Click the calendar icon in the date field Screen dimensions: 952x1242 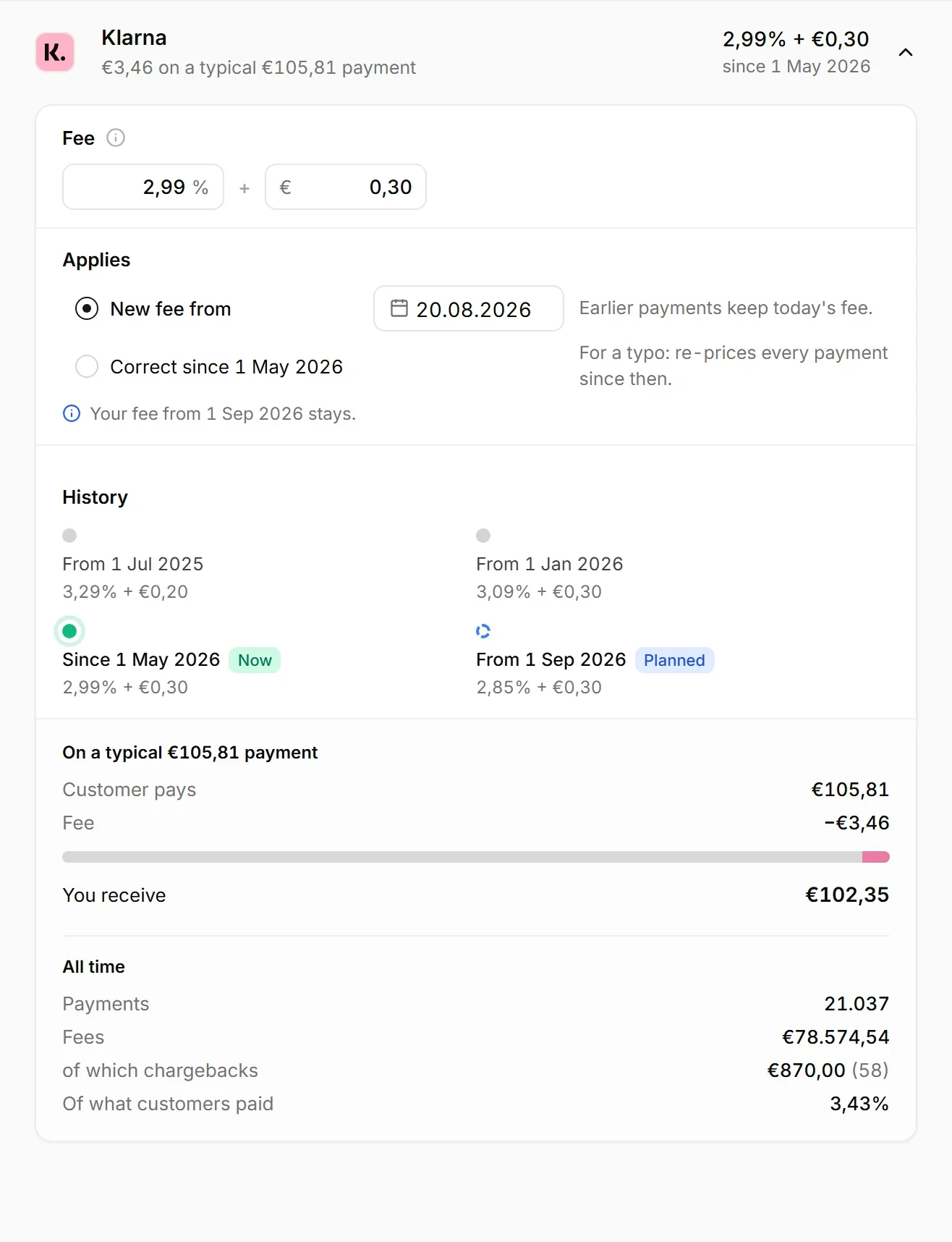click(399, 308)
